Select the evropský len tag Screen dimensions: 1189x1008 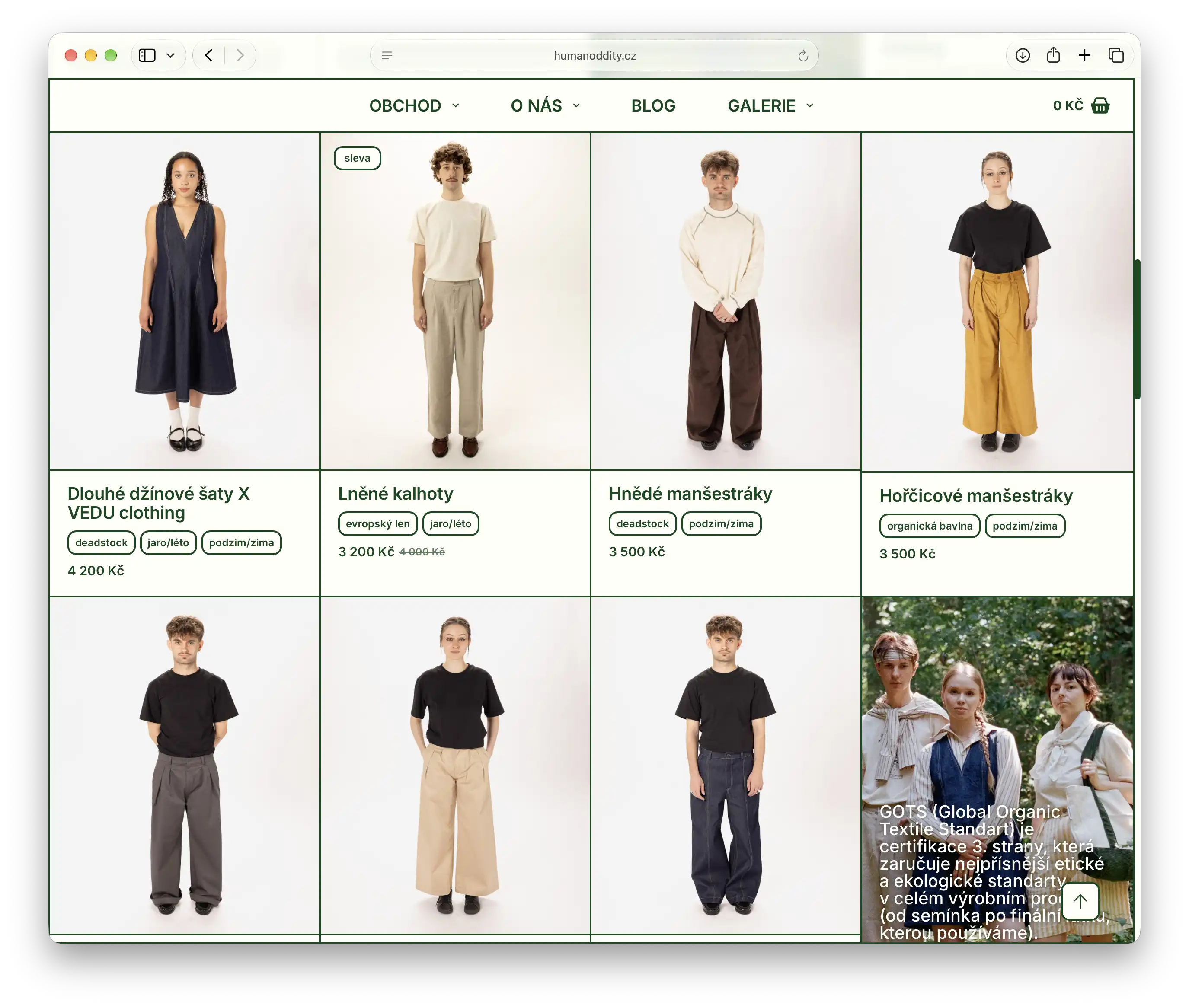(377, 523)
